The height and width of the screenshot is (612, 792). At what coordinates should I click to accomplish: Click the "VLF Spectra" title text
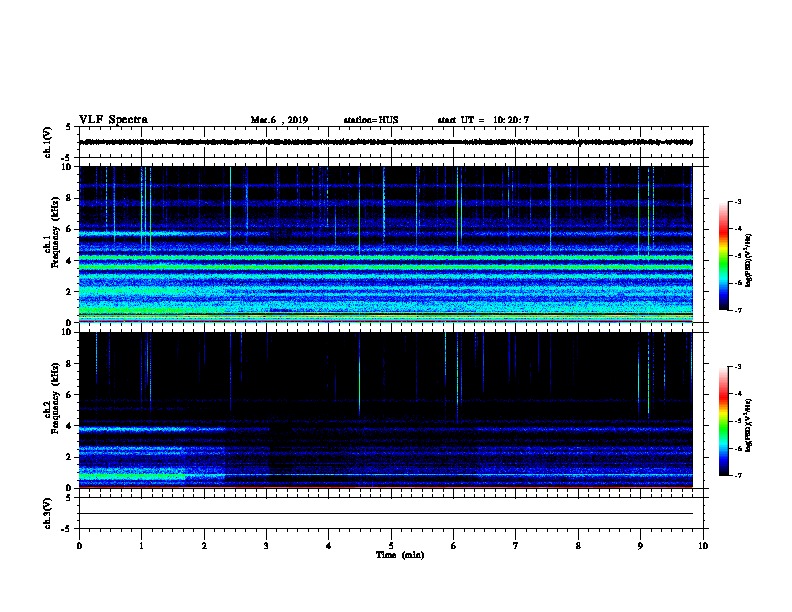[113, 120]
